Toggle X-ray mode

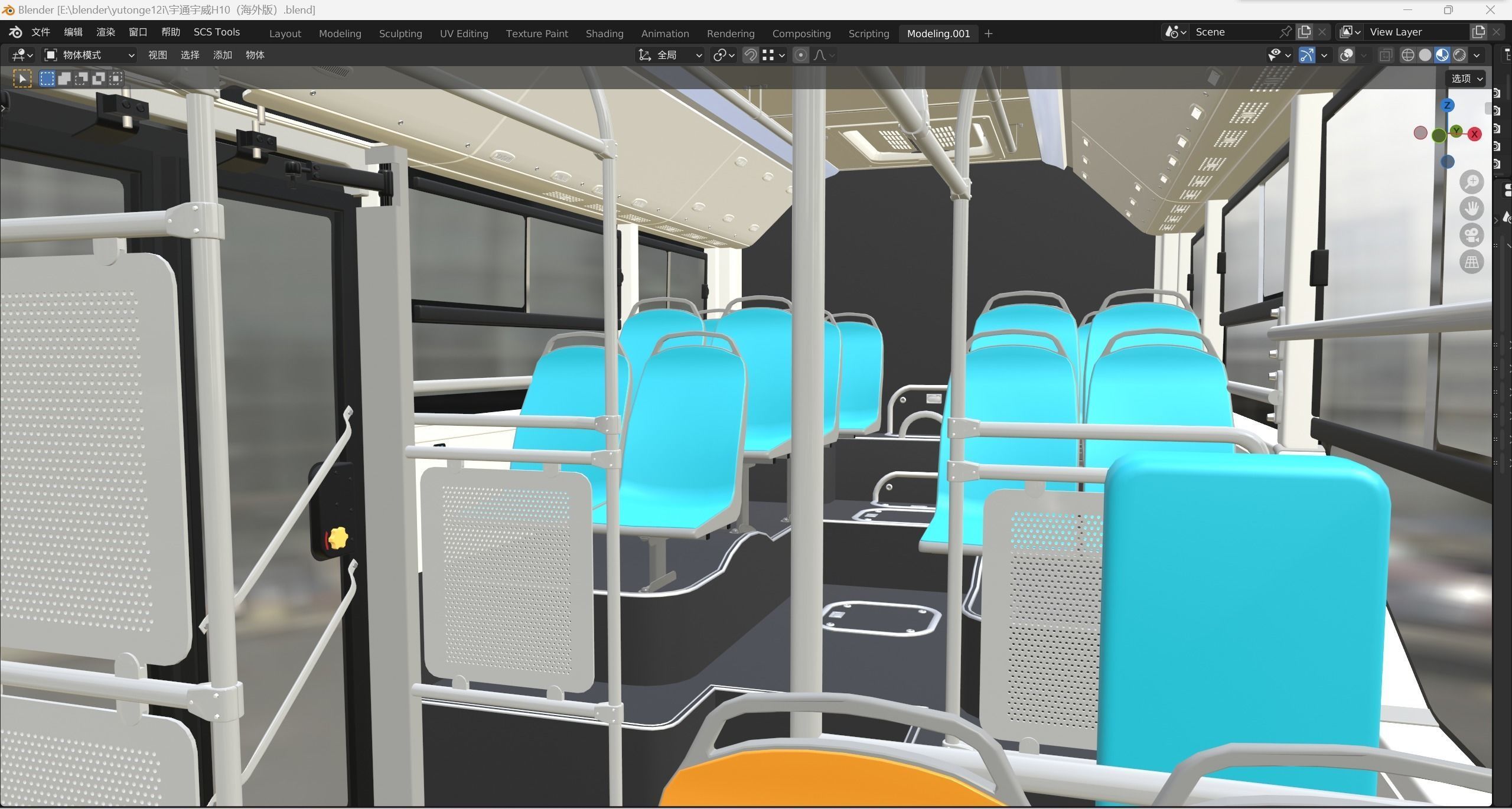(x=1386, y=55)
